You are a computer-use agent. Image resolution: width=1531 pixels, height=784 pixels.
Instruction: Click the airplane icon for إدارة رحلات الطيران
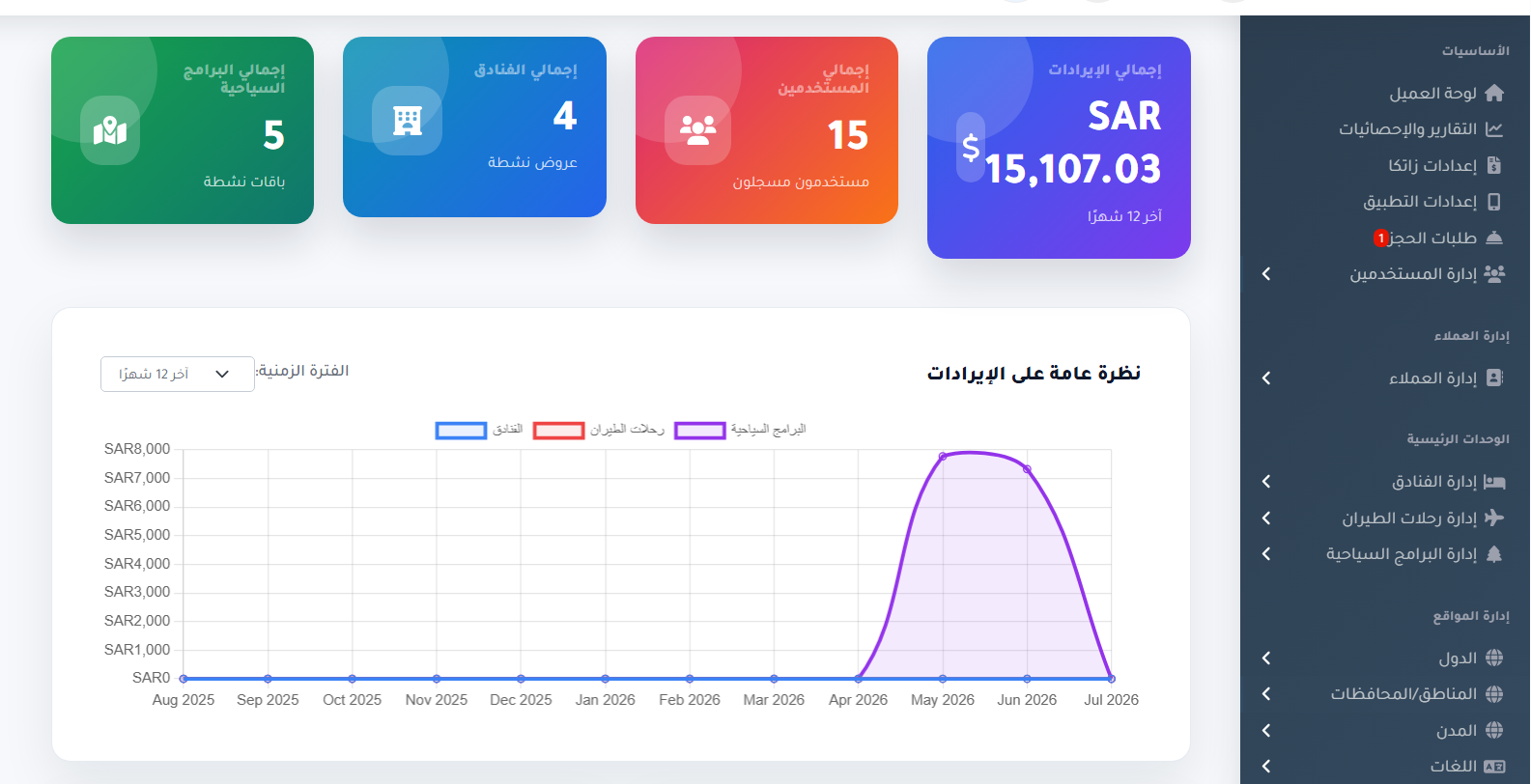[1494, 518]
